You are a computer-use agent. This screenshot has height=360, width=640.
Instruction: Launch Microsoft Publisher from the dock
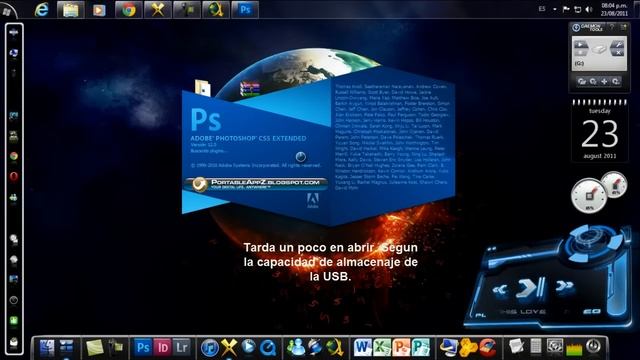coord(421,348)
